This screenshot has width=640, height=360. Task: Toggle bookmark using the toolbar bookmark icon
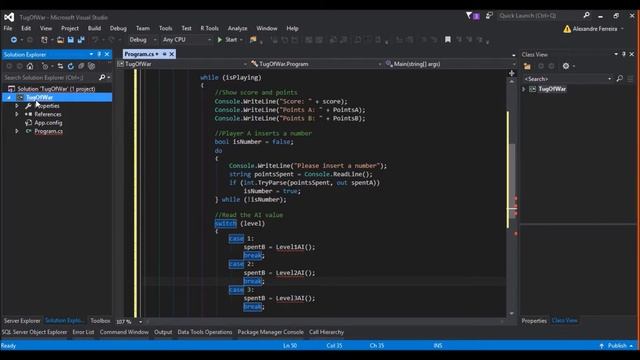448,40
